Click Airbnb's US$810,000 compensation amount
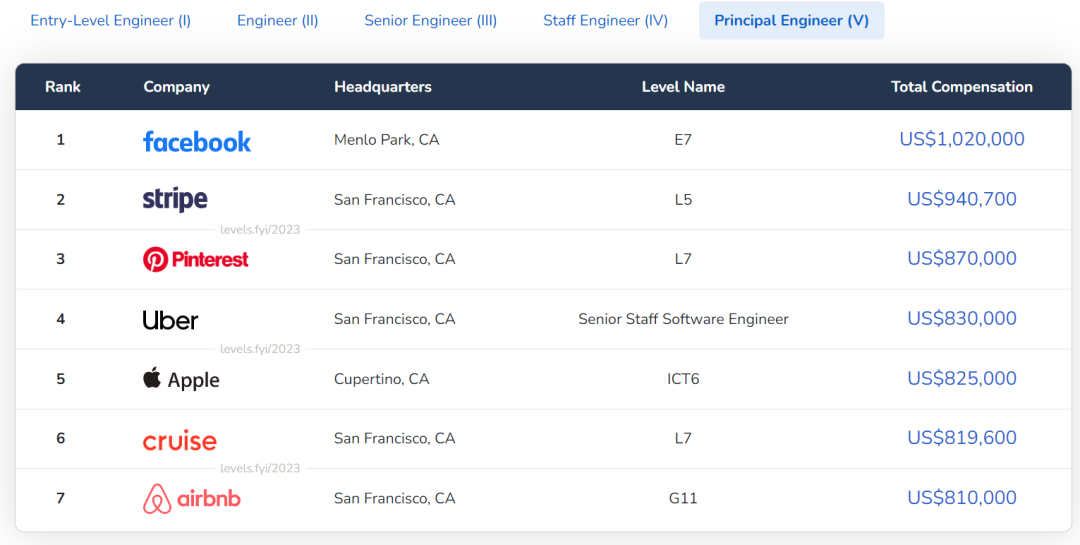 (962, 498)
